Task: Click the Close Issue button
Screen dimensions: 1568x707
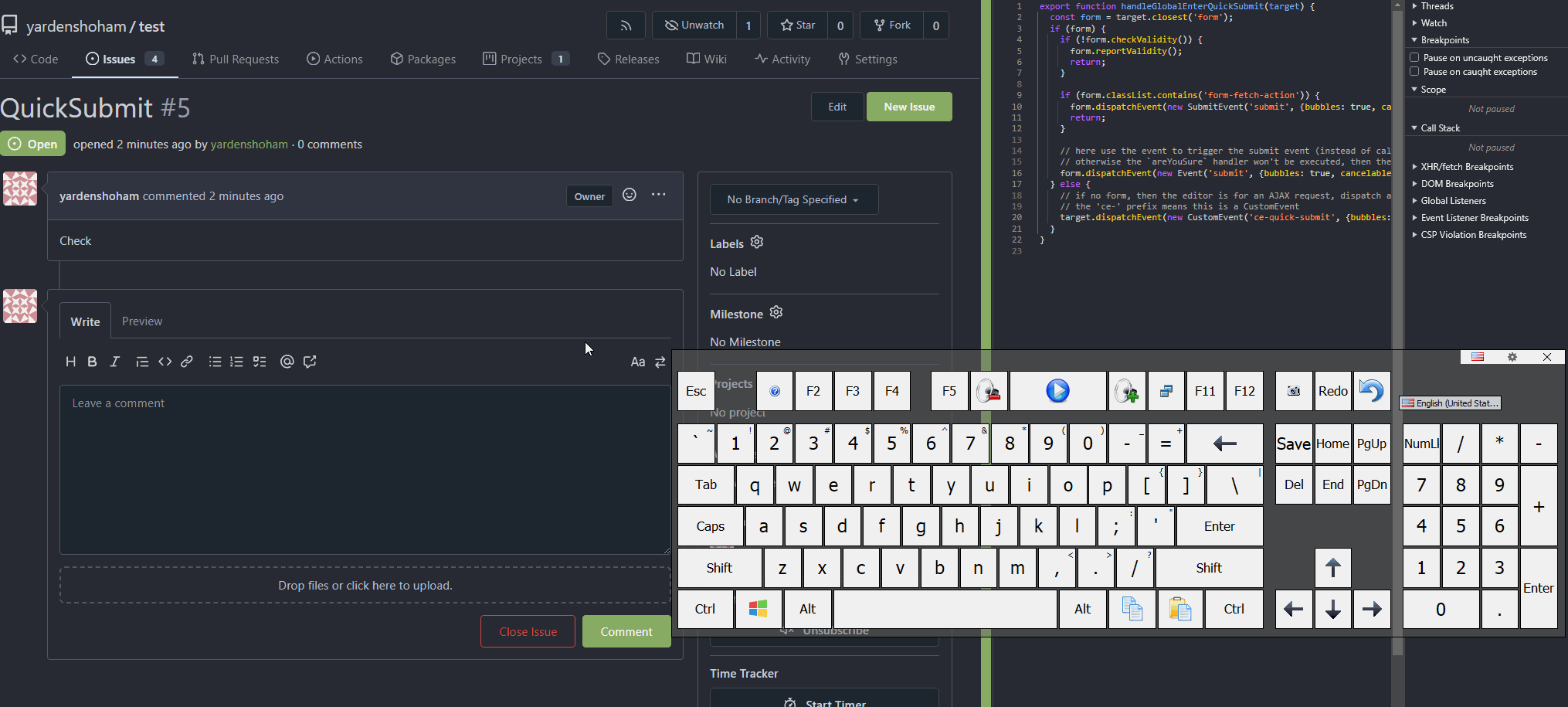Action: (528, 631)
